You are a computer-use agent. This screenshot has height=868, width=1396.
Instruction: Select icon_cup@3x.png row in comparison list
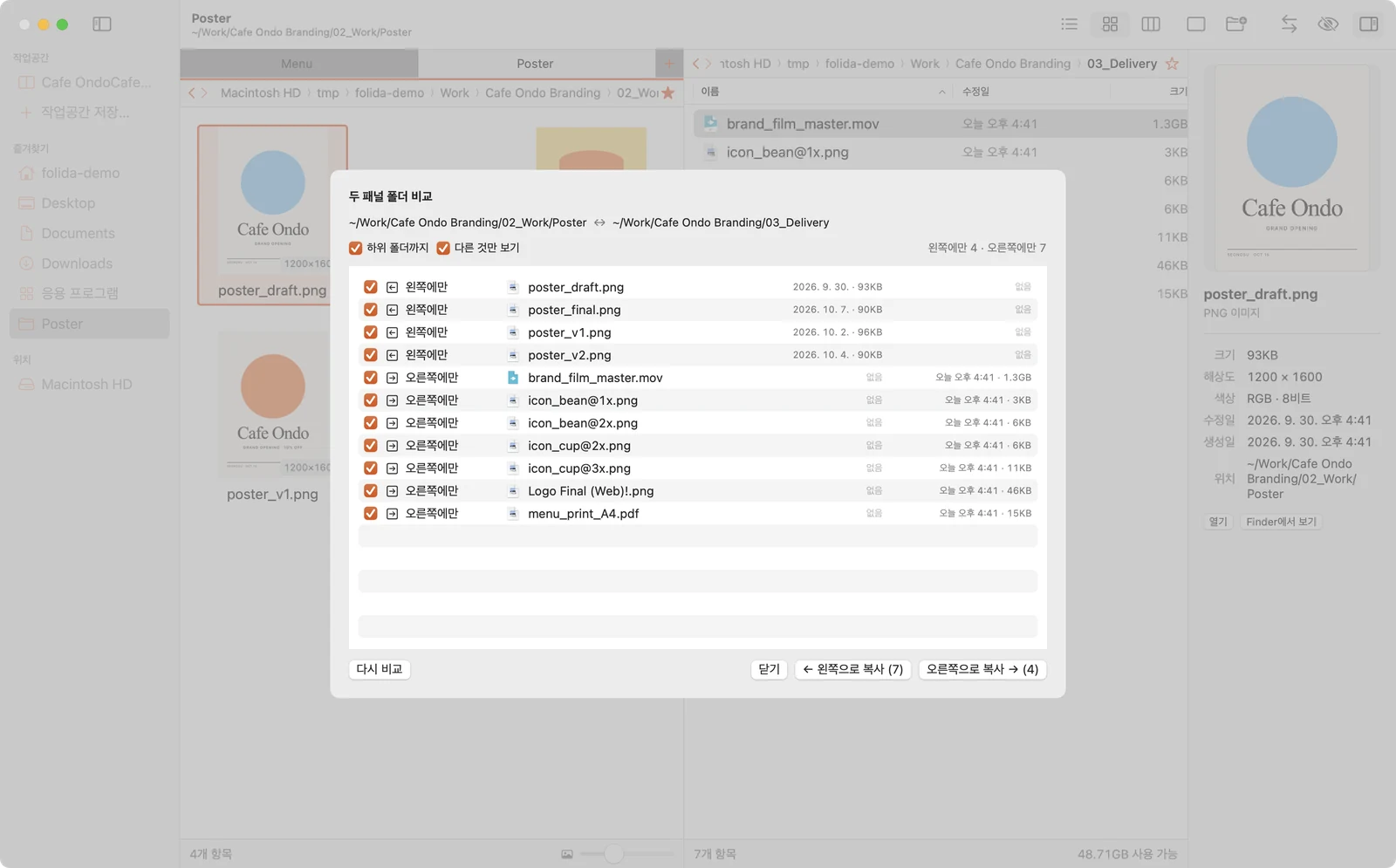698,468
